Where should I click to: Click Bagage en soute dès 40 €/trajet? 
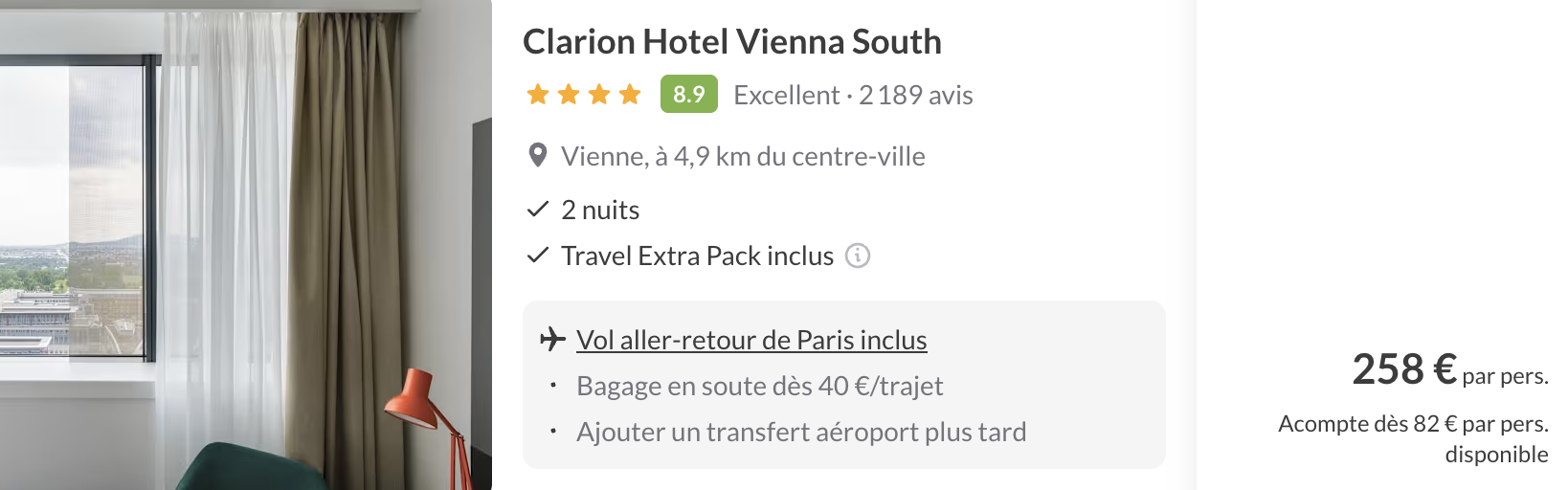point(760,386)
